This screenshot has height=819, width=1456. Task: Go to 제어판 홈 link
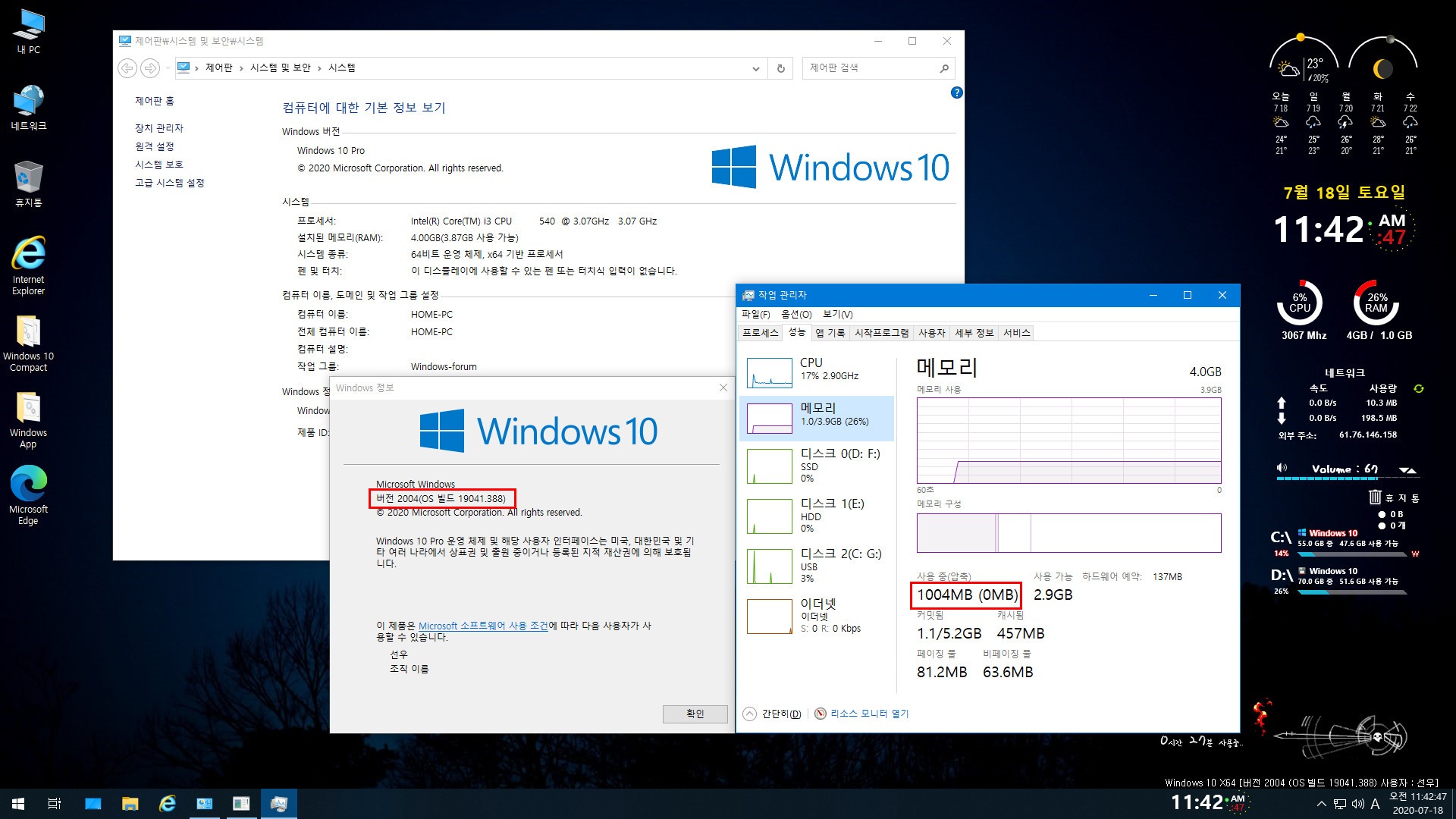pos(155,101)
